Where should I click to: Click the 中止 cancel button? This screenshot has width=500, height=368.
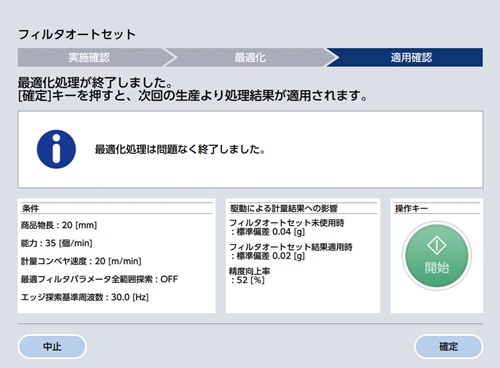pyautogui.click(x=52, y=347)
